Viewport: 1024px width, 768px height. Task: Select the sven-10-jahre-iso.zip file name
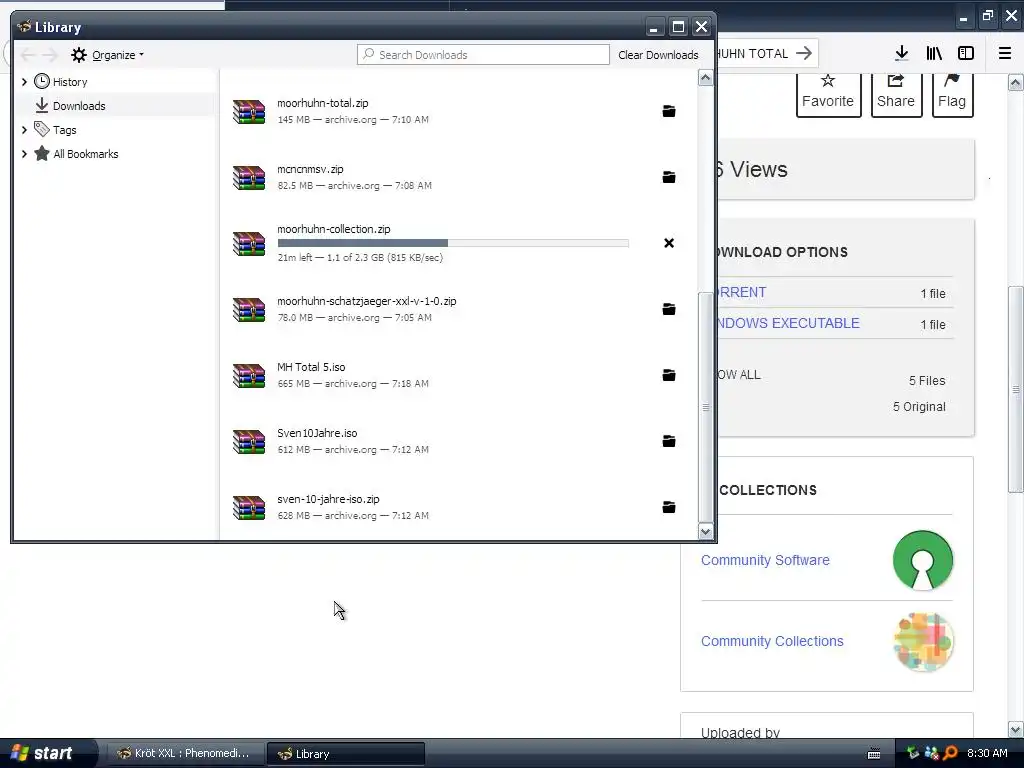coord(328,499)
